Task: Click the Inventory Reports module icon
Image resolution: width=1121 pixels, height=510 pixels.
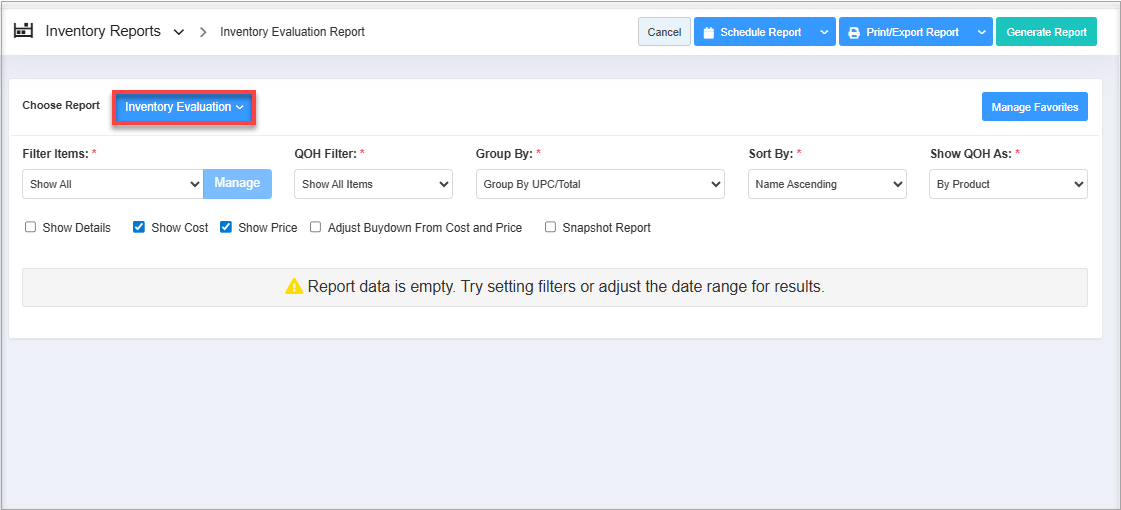Action: click(23, 31)
